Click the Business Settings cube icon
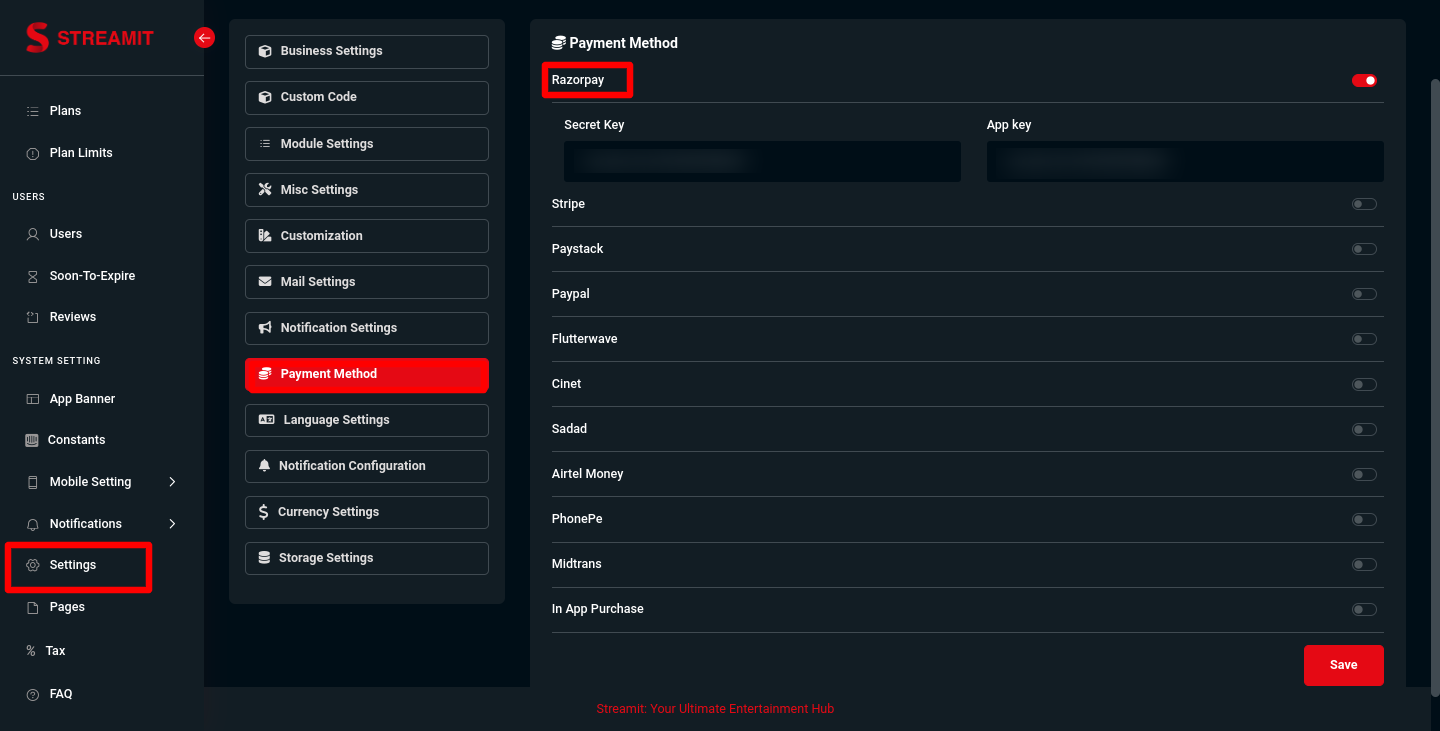This screenshot has width=1440, height=731. [265, 51]
